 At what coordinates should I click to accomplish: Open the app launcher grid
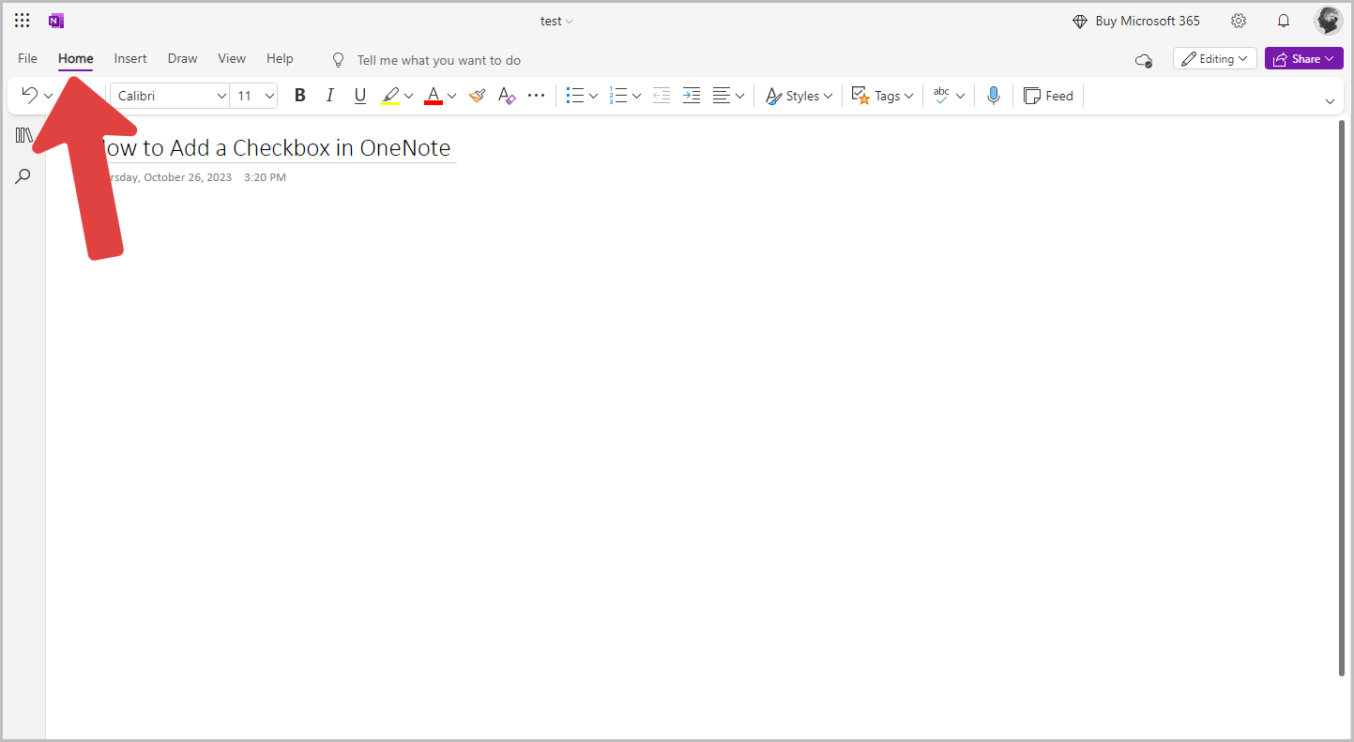(22, 21)
